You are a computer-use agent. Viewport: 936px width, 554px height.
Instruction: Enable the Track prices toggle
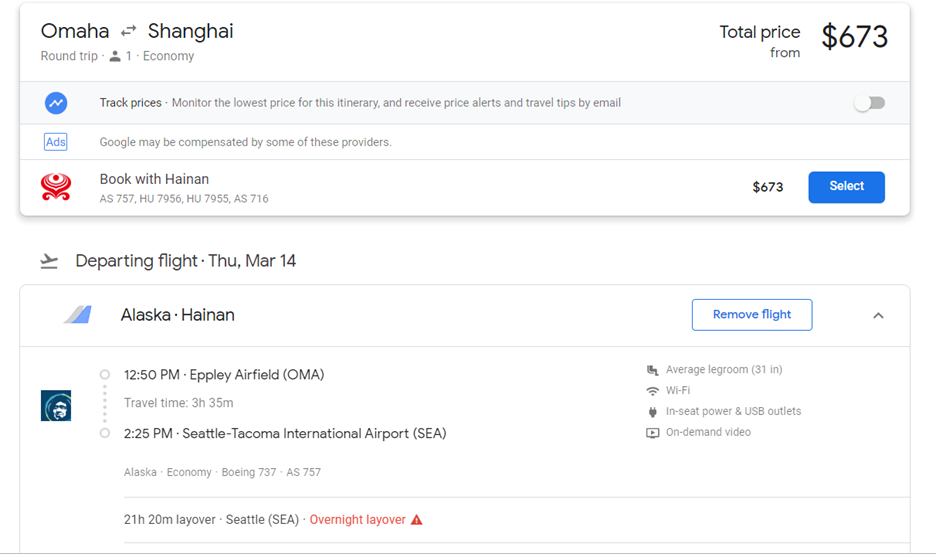click(x=869, y=103)
